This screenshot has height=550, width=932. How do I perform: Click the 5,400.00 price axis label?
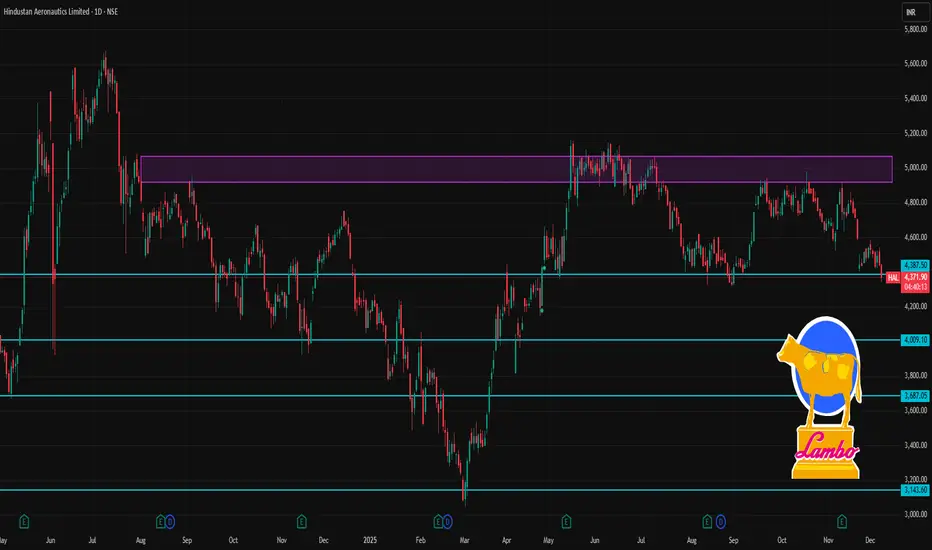pos(915,98)
